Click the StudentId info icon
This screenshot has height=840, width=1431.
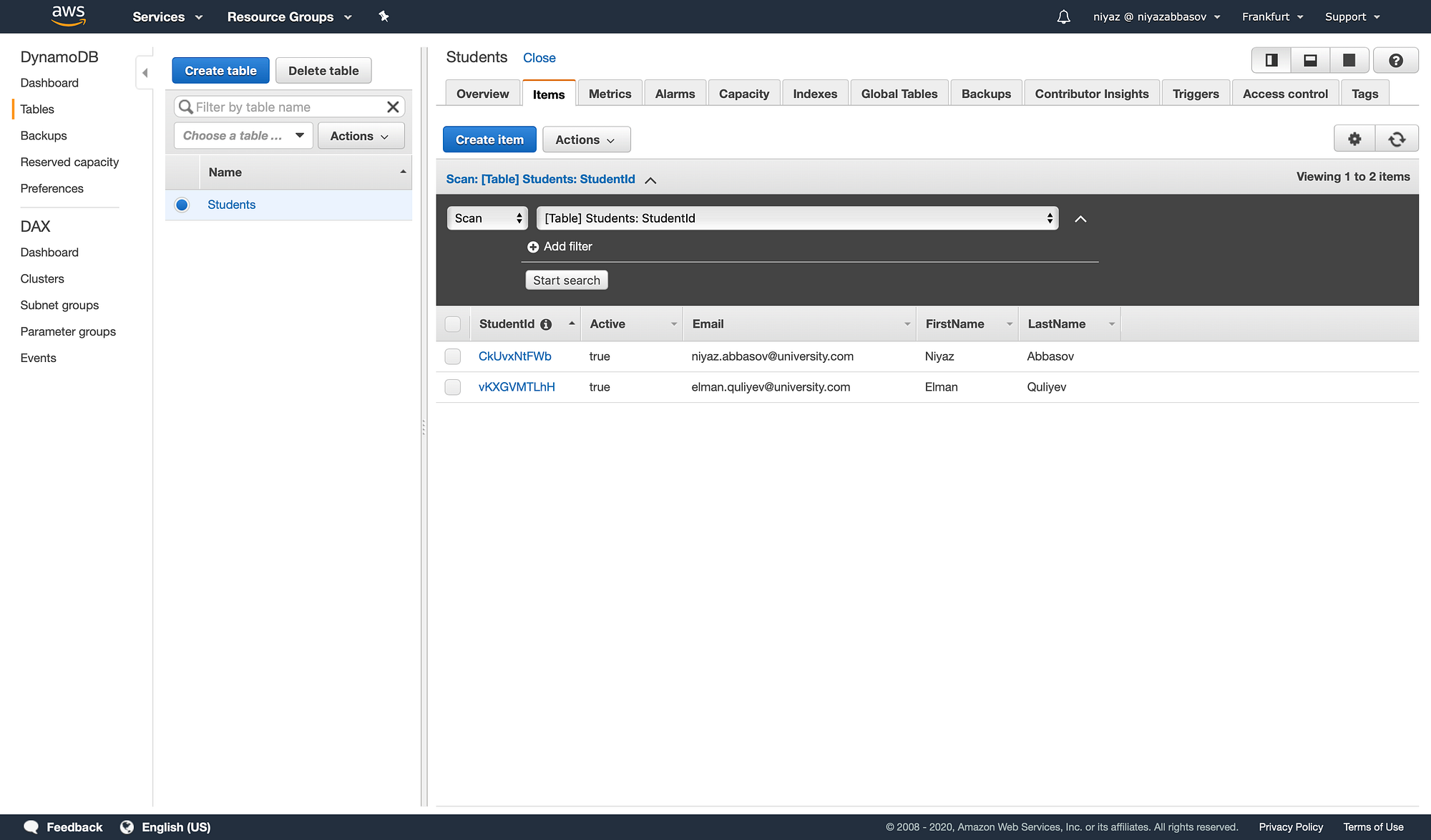546,323
